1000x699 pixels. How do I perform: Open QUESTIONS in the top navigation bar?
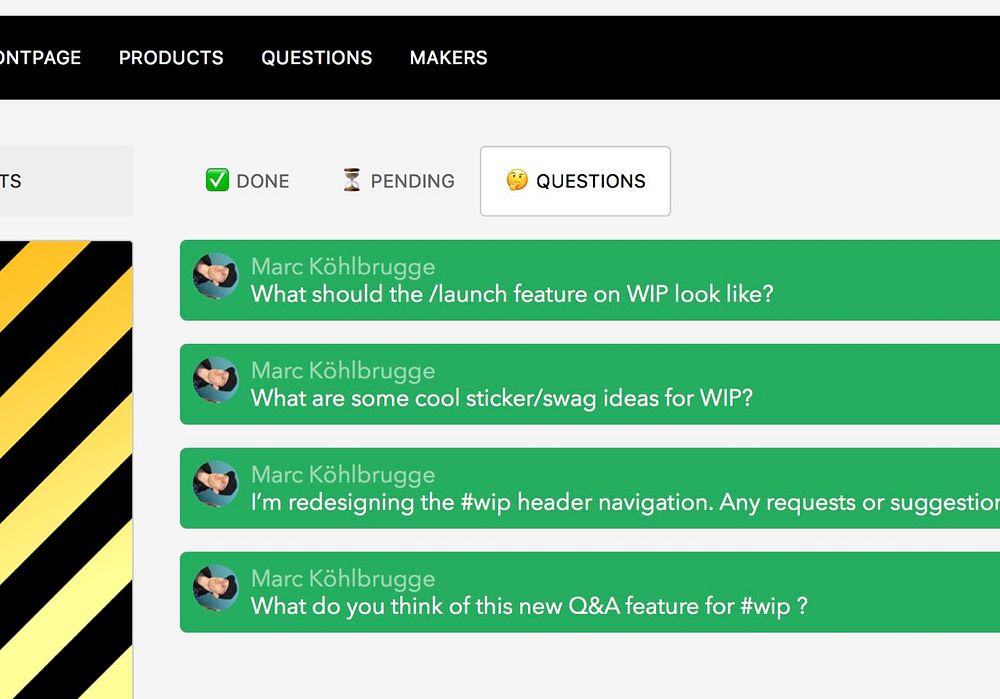point(316,58)
